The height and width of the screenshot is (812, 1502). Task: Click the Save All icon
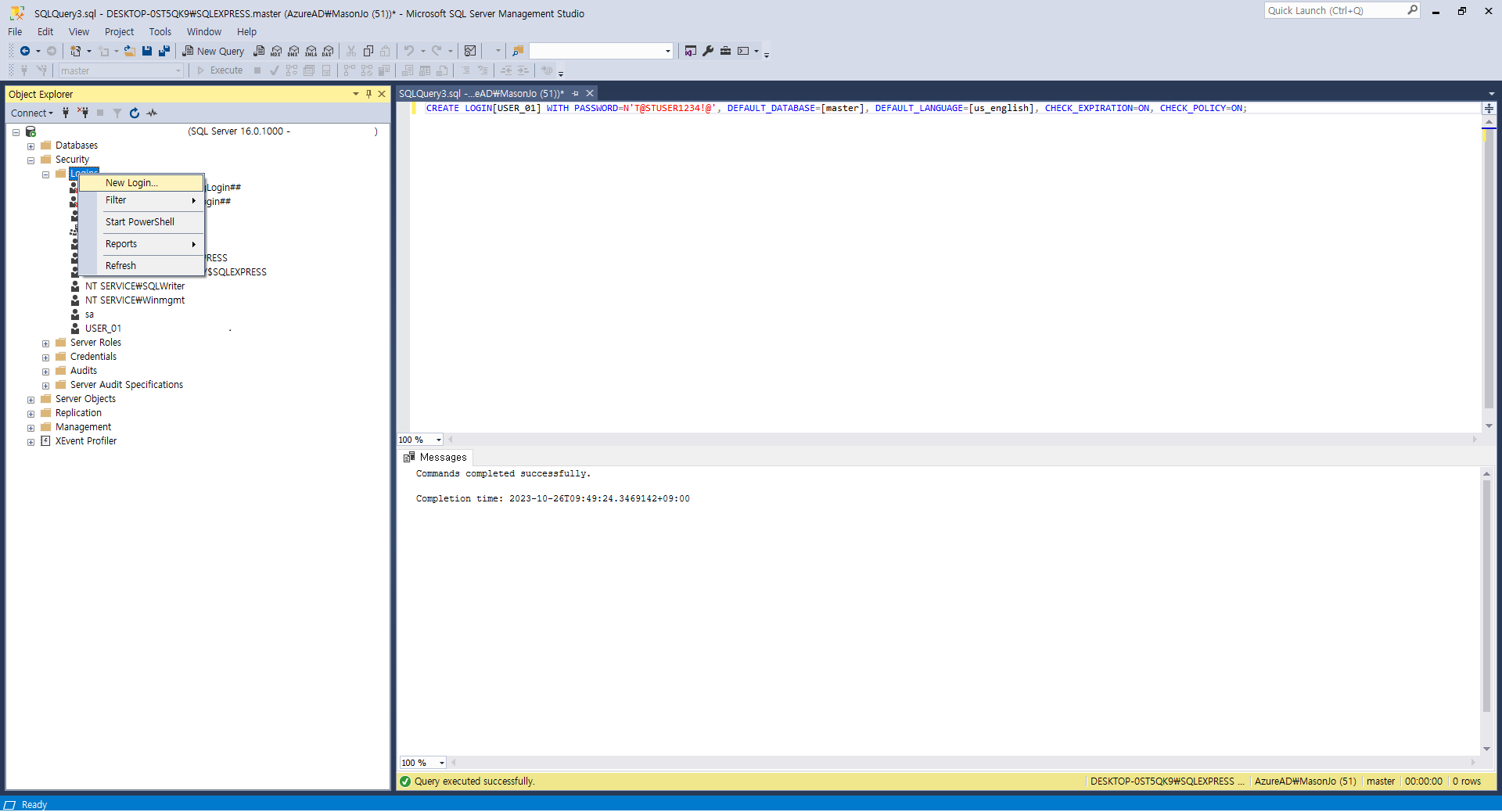click(164, 51)
